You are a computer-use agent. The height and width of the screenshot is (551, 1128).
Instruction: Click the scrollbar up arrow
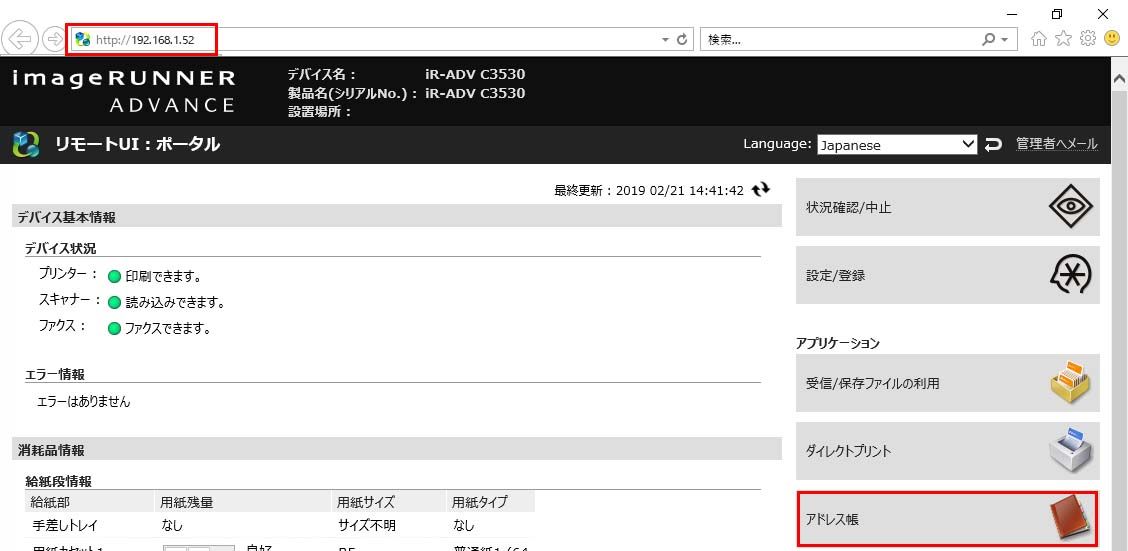(1119, 79)
